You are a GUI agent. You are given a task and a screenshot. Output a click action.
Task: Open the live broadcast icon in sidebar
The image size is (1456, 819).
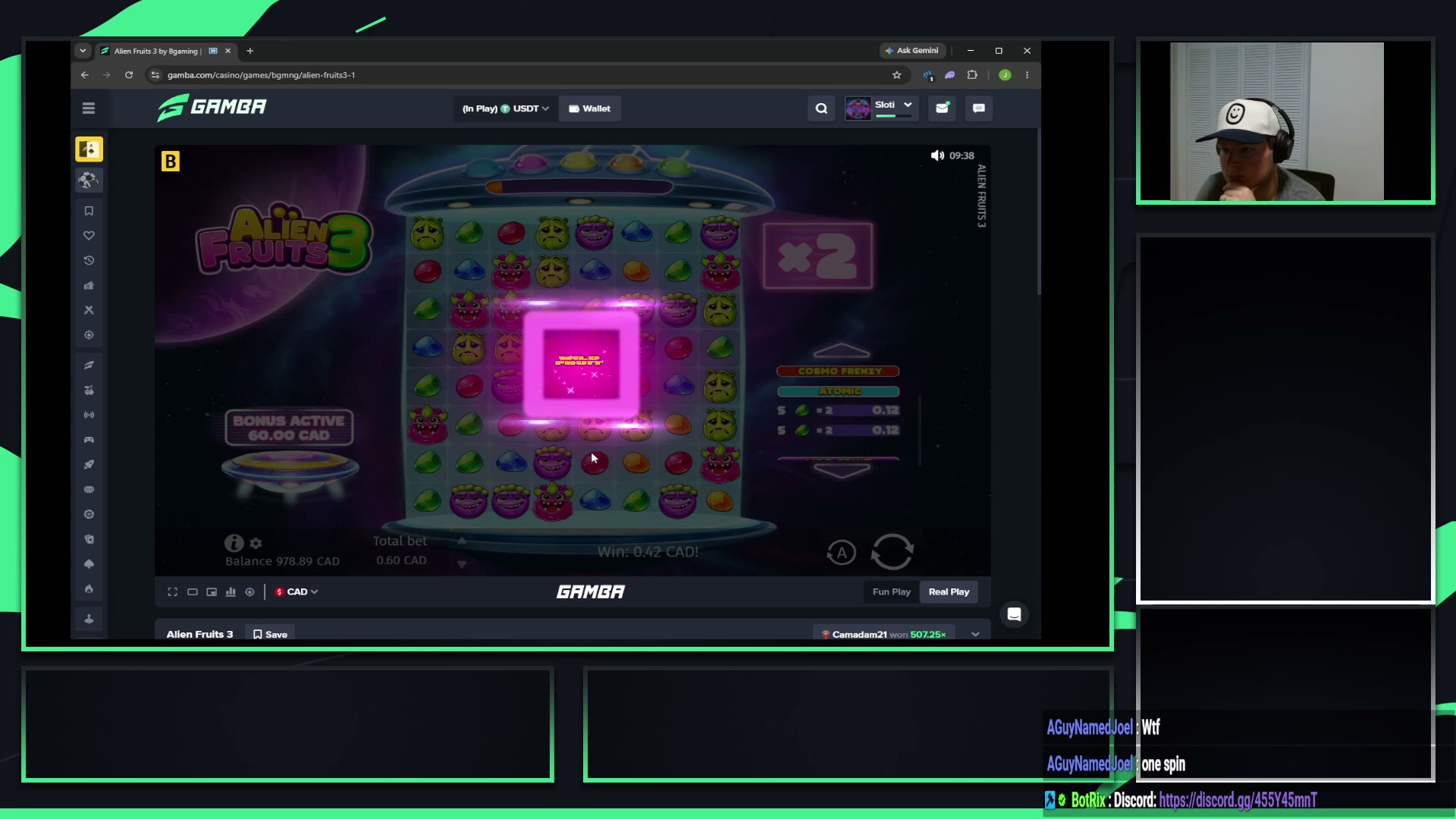point(89,415)
